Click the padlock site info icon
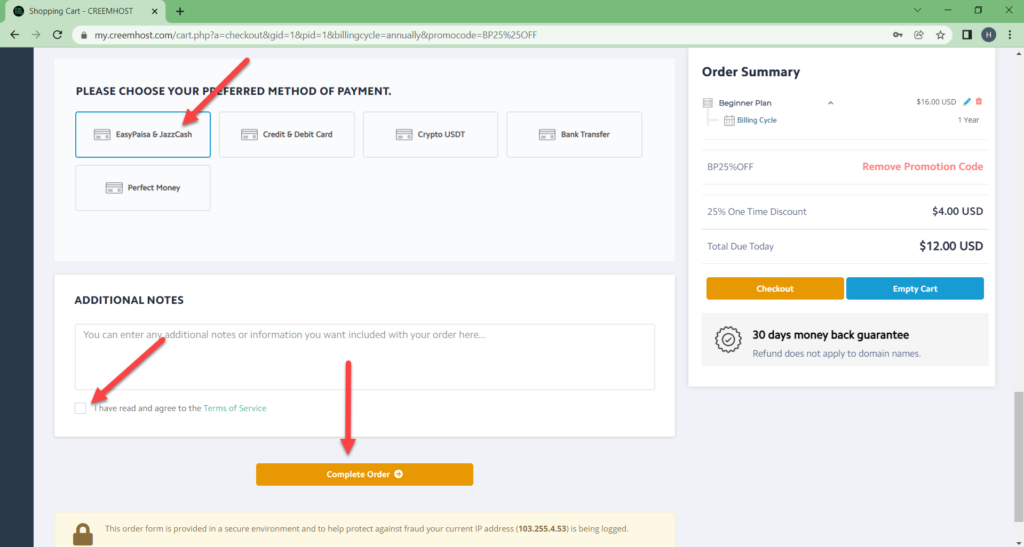The width and height of the screenshot is (1024, 547). pyautogui.click(x=84, y=35)
